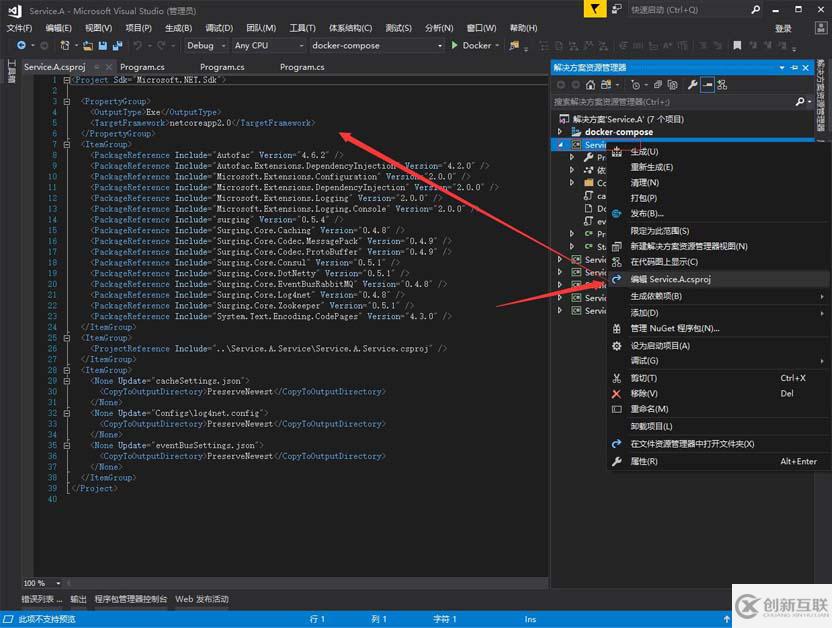Click the pending changes filter clock icon

point(636,85)
